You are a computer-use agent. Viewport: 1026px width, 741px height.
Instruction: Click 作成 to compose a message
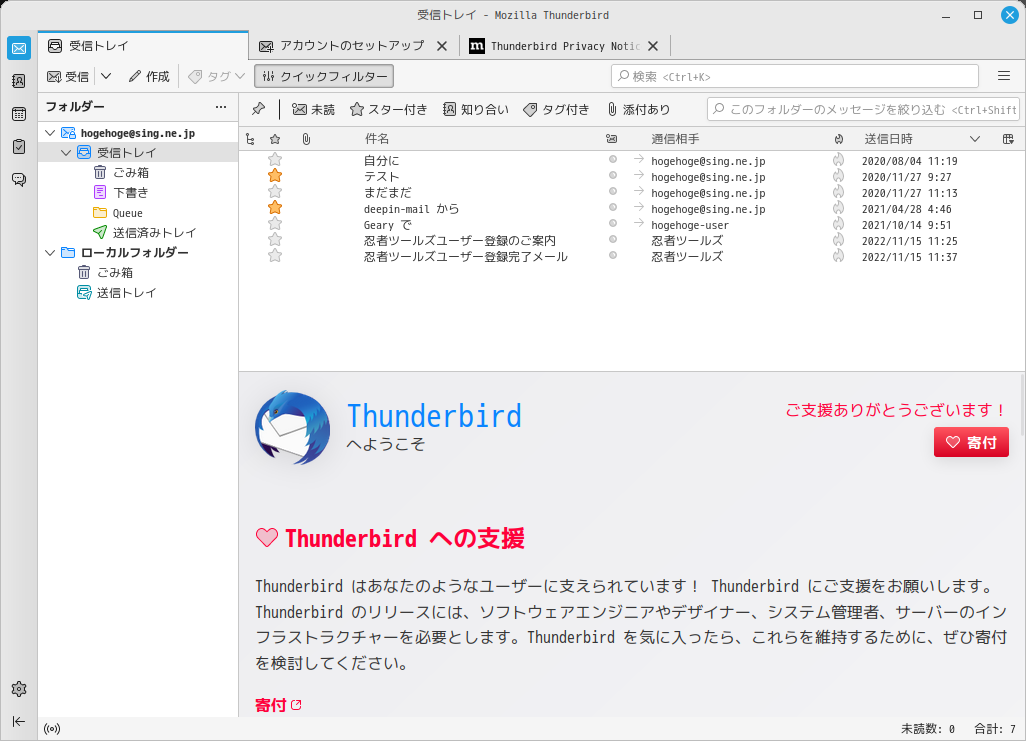[149, 77]
